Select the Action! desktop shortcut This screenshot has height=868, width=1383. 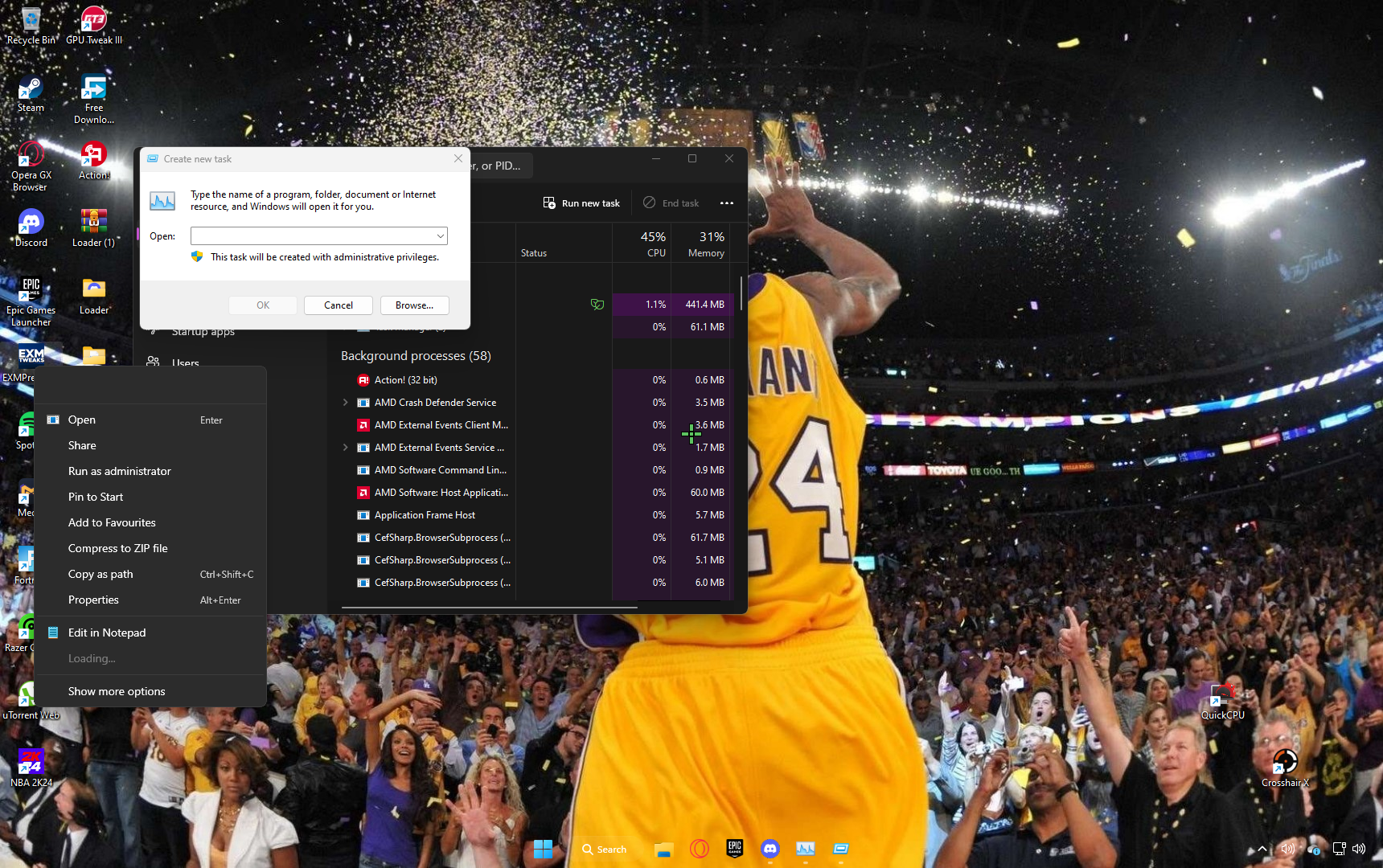[94, 161]
